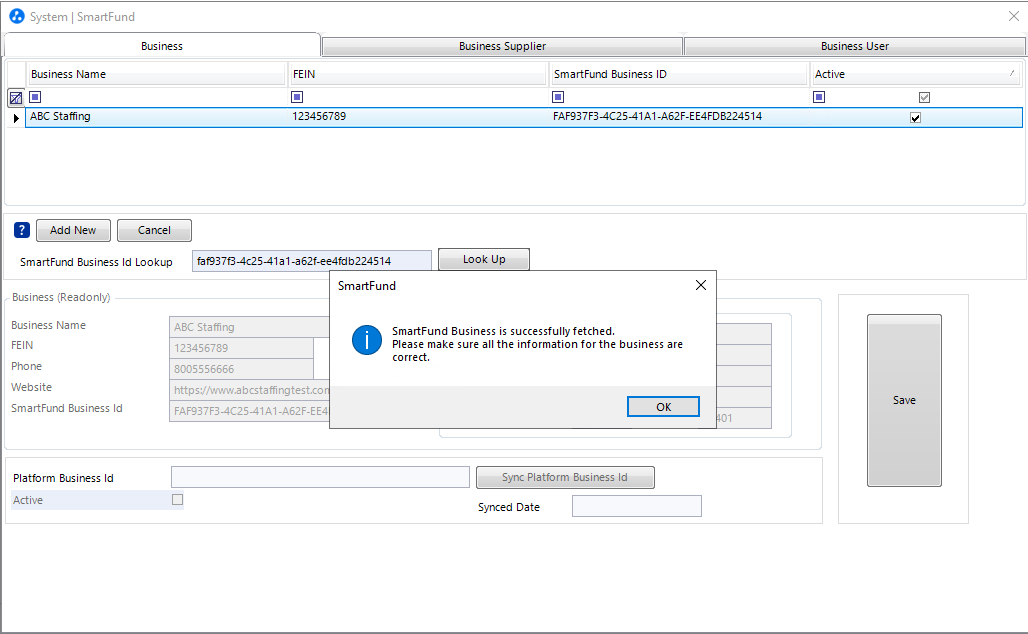1028x634 pixels.
Task: Click the Phone label in readonly group
Action: coord(26,367)
